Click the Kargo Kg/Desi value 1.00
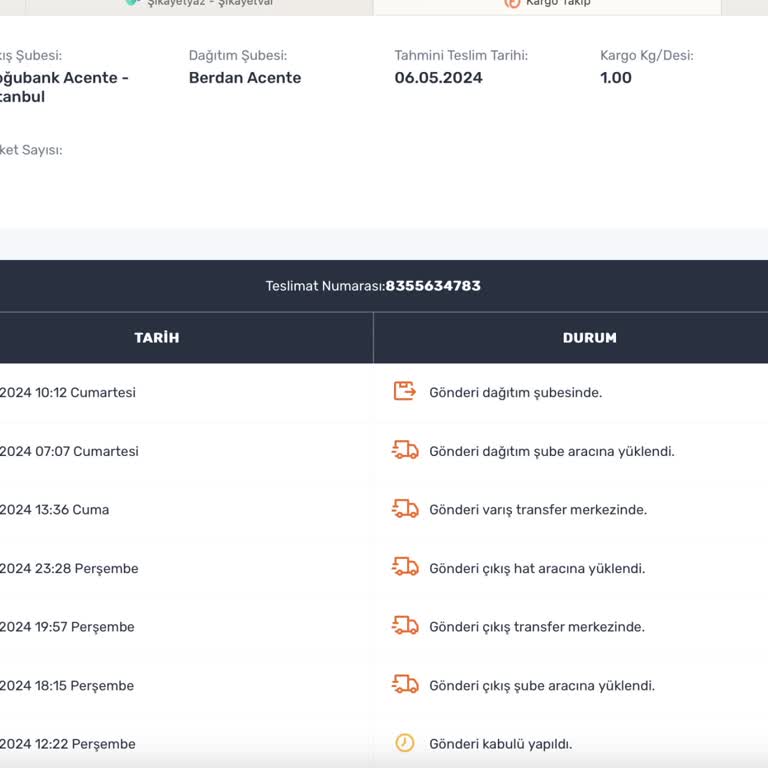 [616, 78]
